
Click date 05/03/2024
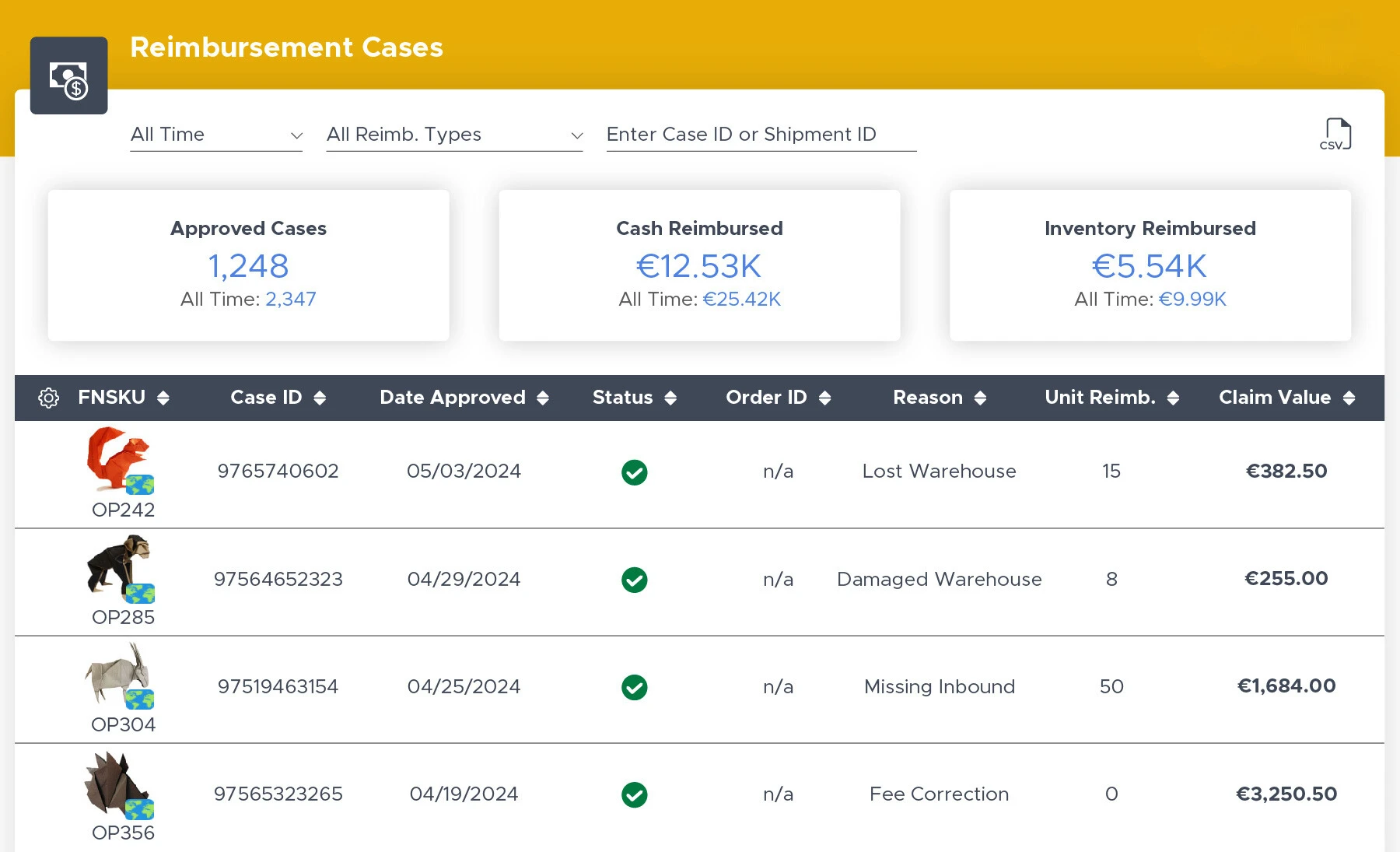click(464, 472)
